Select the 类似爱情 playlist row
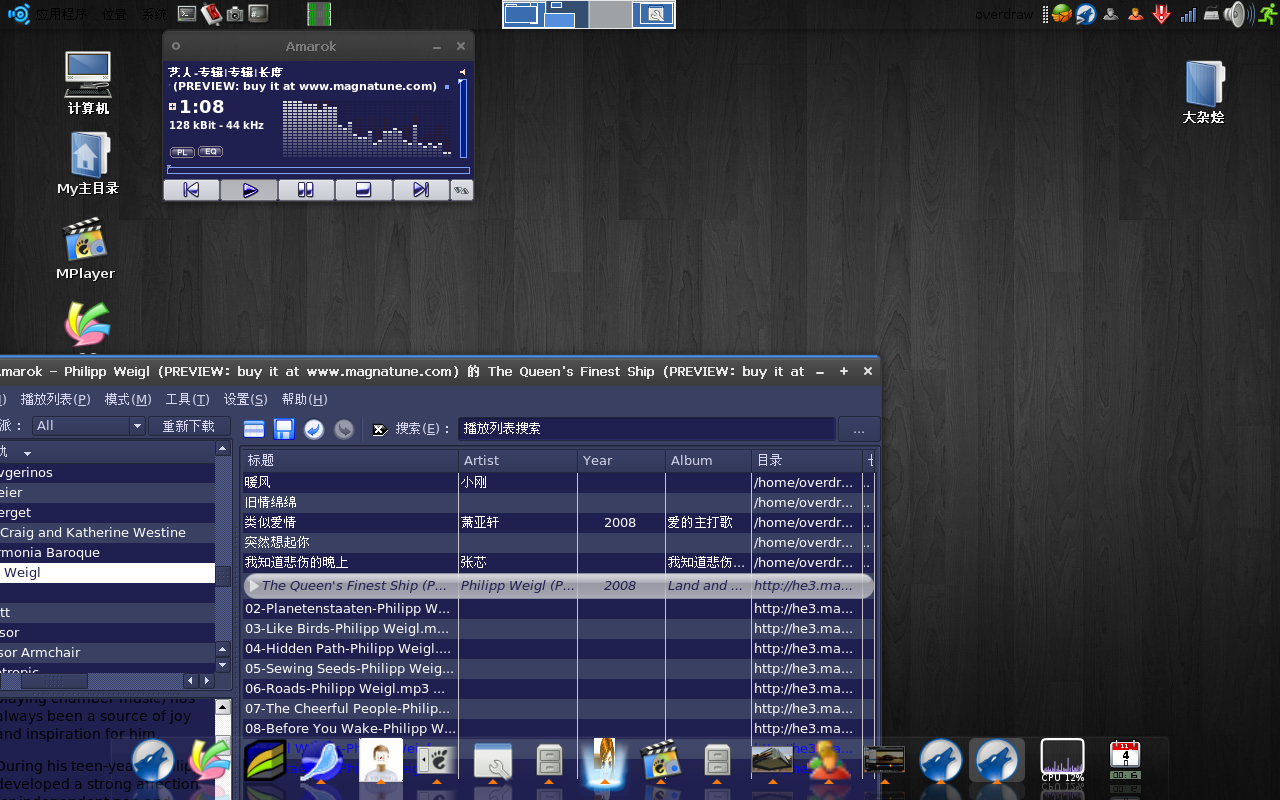This screenshot has height=800, width=1280. [x=558, y=522]
